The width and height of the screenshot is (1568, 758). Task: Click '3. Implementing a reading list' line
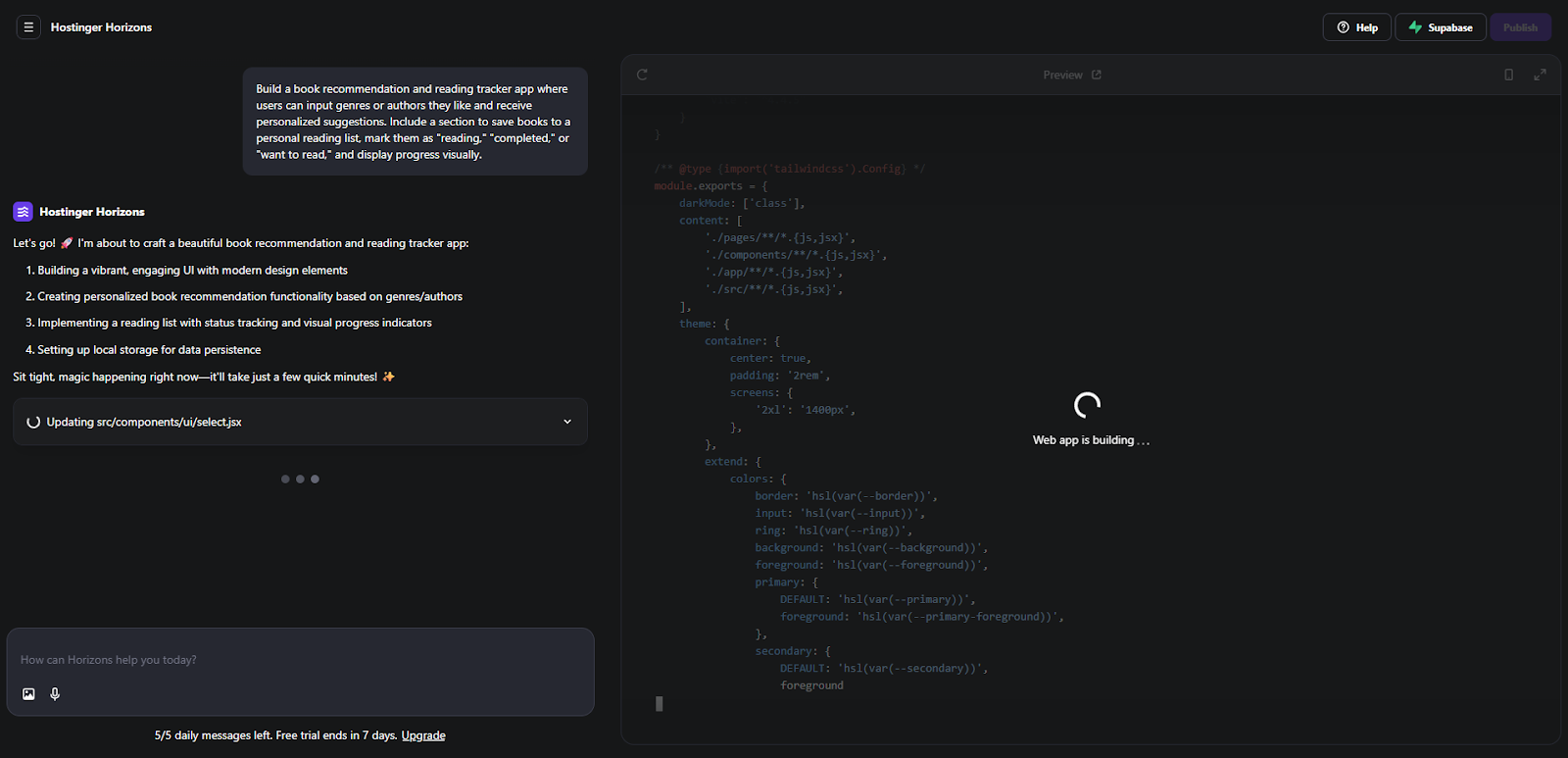tap(228, 323)
